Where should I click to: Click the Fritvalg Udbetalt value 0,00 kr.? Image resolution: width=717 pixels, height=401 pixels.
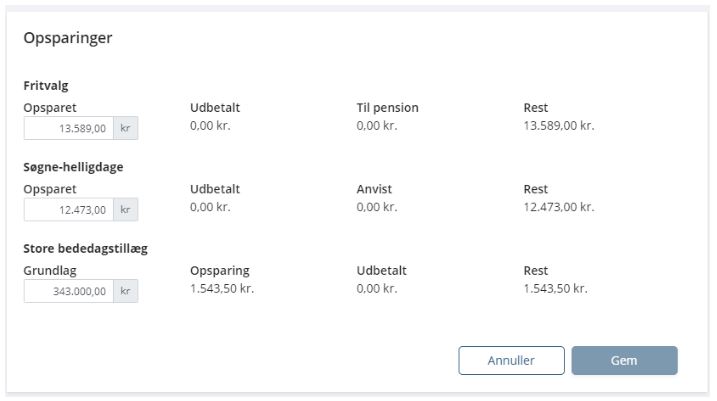click(x=210, y=125)
